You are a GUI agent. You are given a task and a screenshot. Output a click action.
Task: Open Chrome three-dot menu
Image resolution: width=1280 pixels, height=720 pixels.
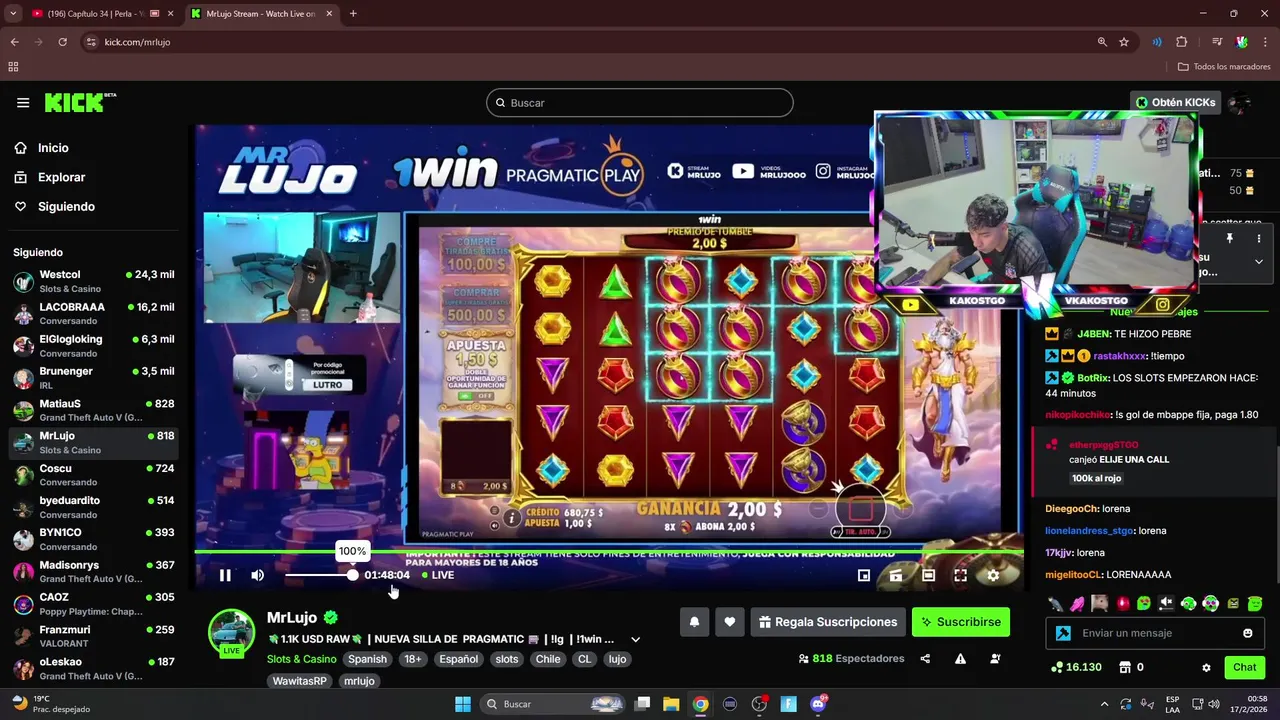[x=1265, y=42]
